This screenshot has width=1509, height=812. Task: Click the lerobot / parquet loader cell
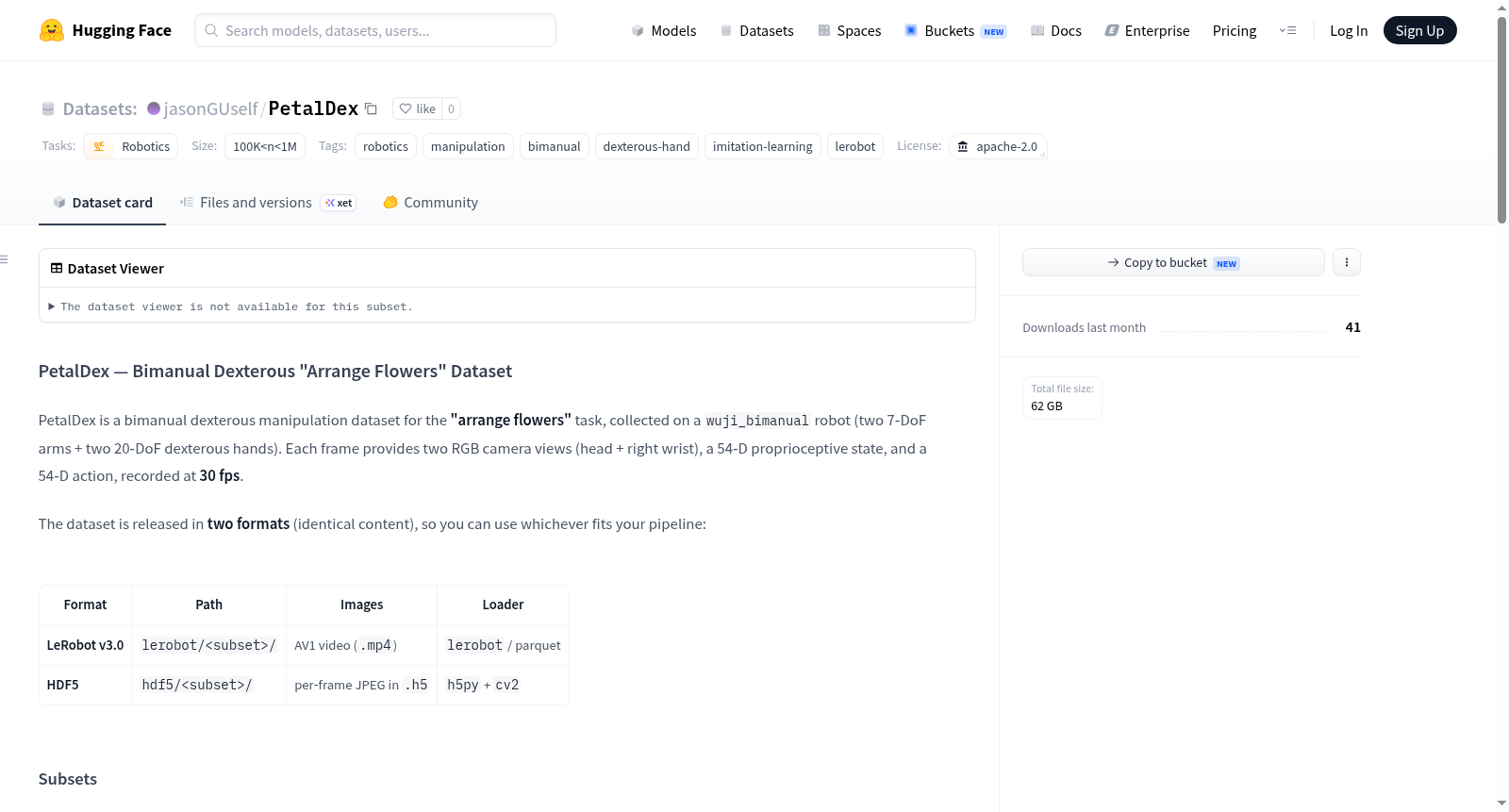(504, 645)
